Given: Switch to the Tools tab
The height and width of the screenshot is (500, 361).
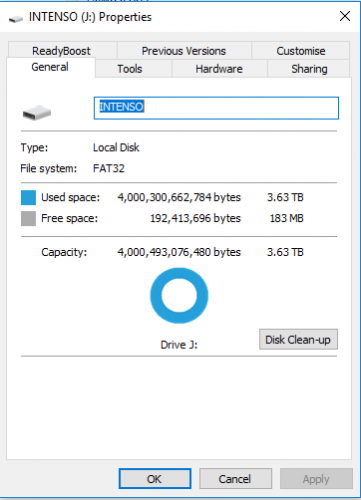Looking at the screenshot, I should coord(130,69).
